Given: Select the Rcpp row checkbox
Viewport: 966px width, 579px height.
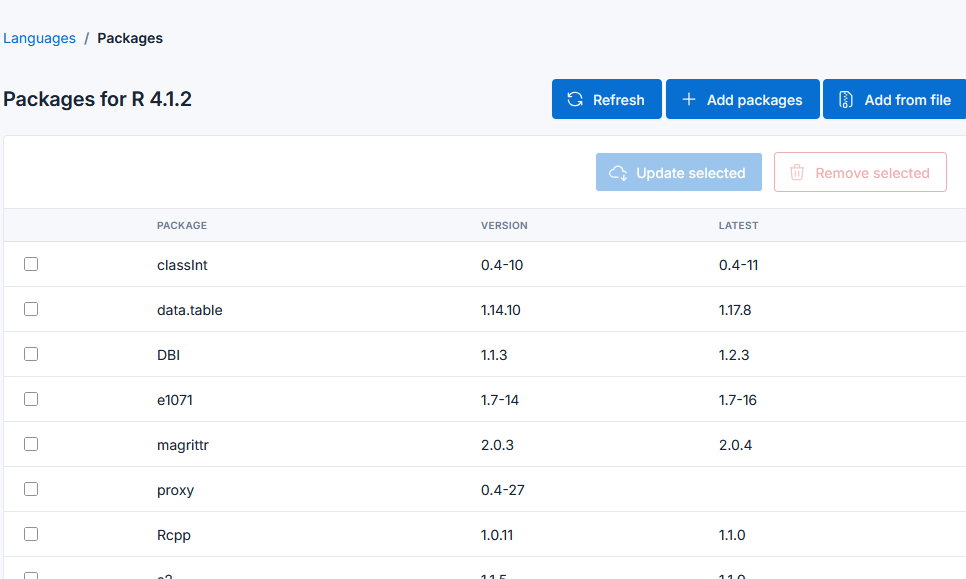Looking at the screenshot, I should 30,534.
